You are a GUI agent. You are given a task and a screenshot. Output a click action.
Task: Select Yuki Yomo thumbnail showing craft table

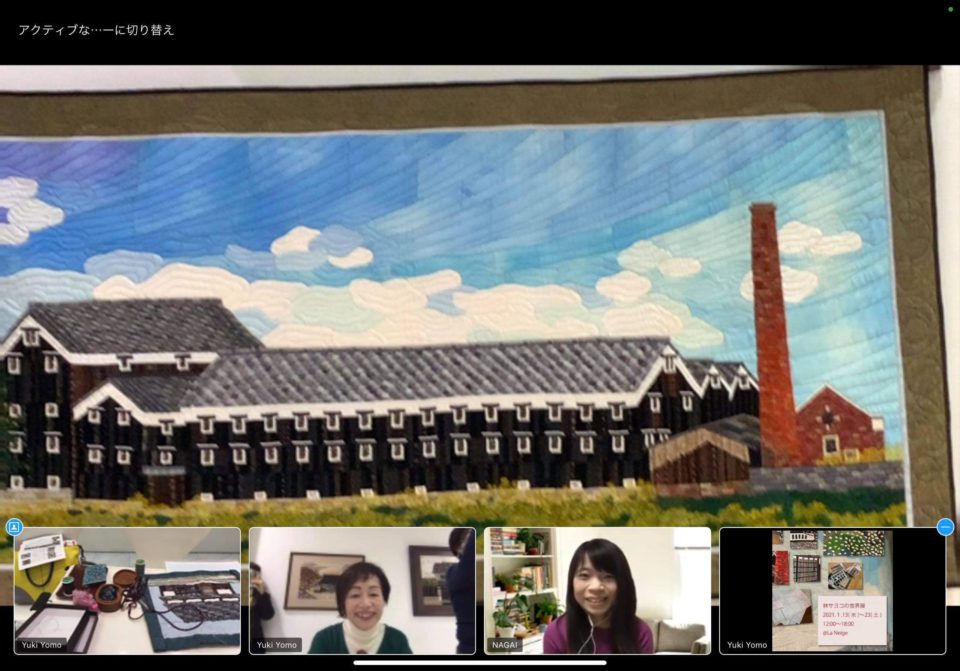[x=127, y=591]
